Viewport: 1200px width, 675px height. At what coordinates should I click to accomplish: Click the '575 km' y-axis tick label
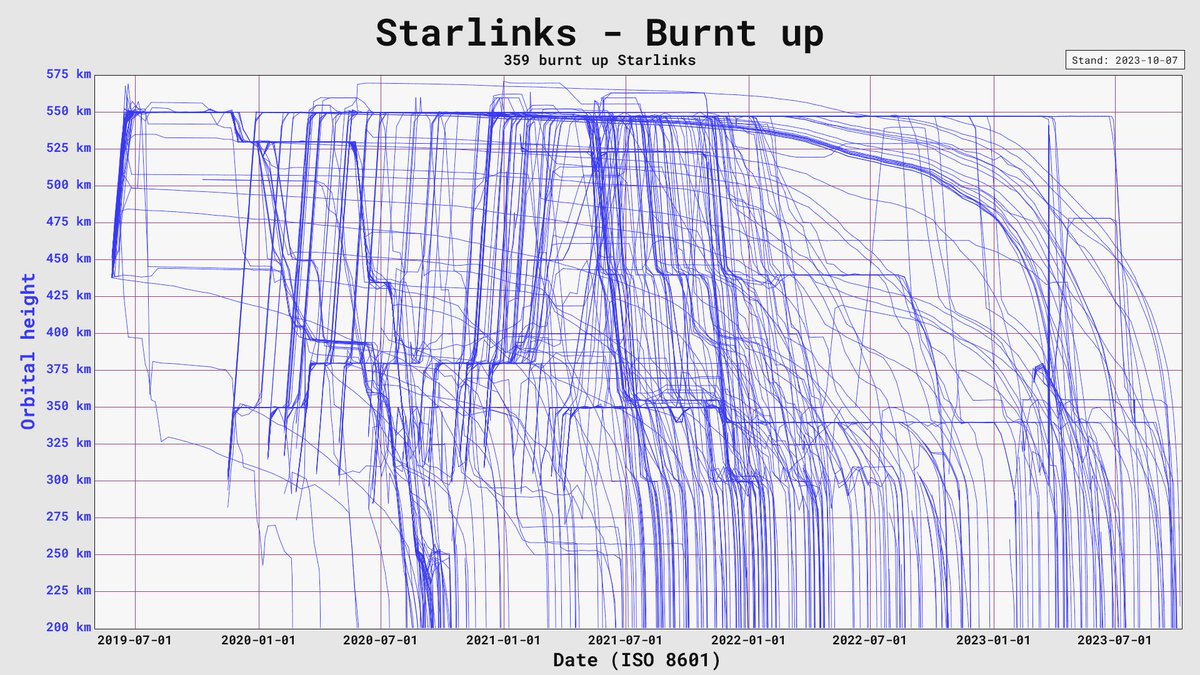point(68,74)
